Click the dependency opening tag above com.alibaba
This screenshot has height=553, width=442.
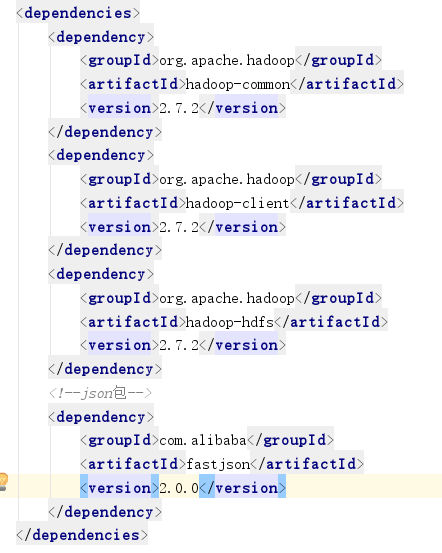101,417
